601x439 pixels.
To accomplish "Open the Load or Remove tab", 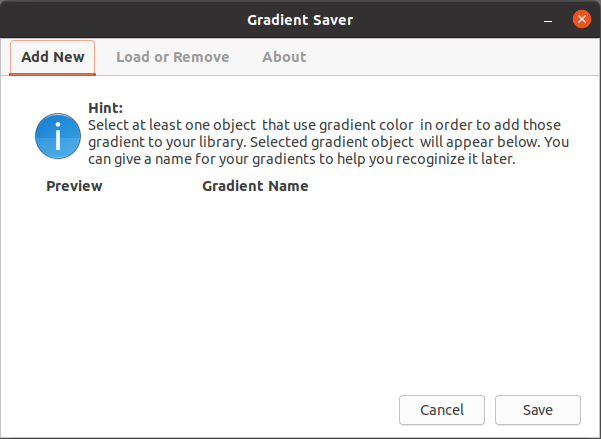I will click(x=172, y=58).
